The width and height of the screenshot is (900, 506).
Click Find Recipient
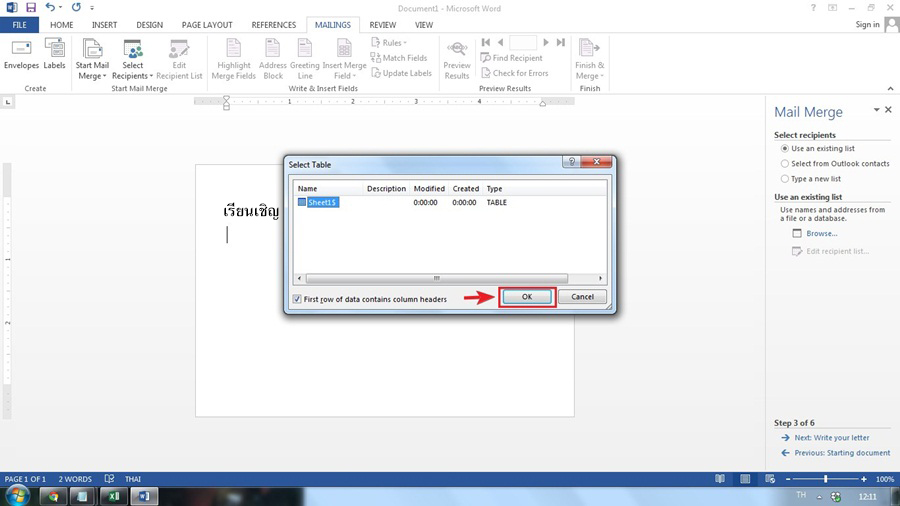[x=511, y=58]
